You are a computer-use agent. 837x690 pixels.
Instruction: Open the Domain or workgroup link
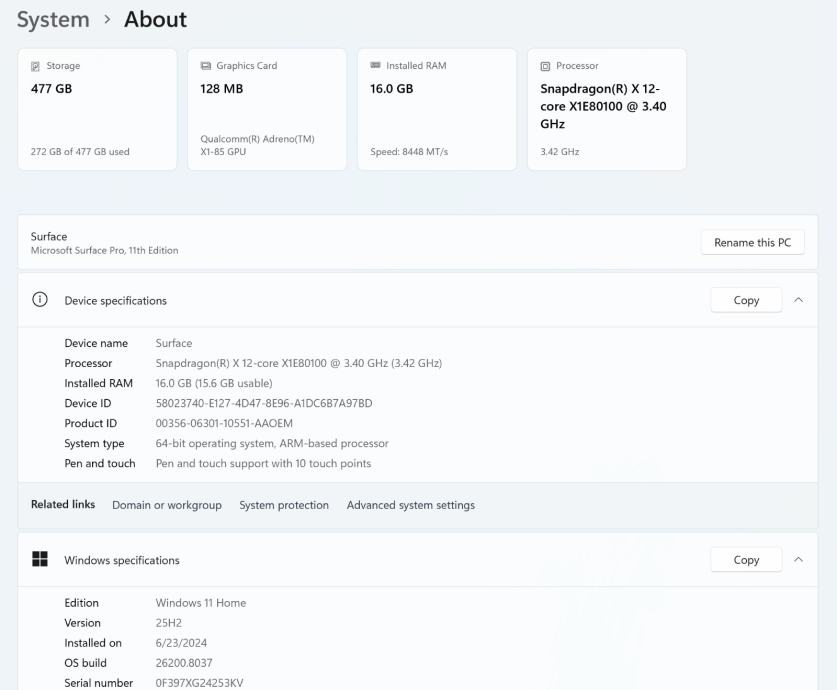click(167, 505)
